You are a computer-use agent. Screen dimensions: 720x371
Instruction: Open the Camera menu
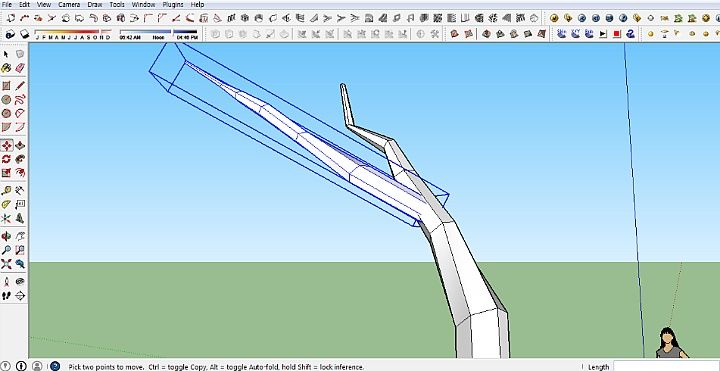click(x=69, y=4)
